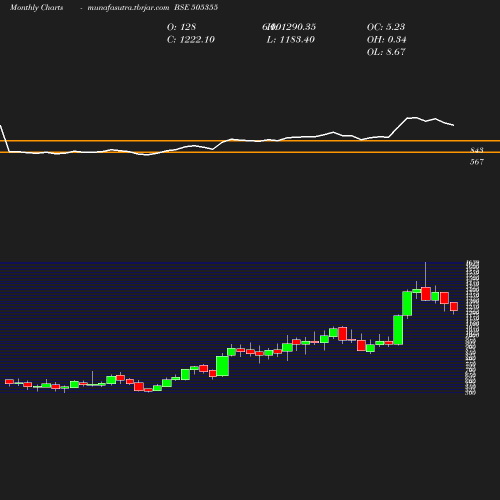Click the munafasutra.tbrjar.com watermark text
Viewport: 500px width, 500px height.
(x=128, y=8)
